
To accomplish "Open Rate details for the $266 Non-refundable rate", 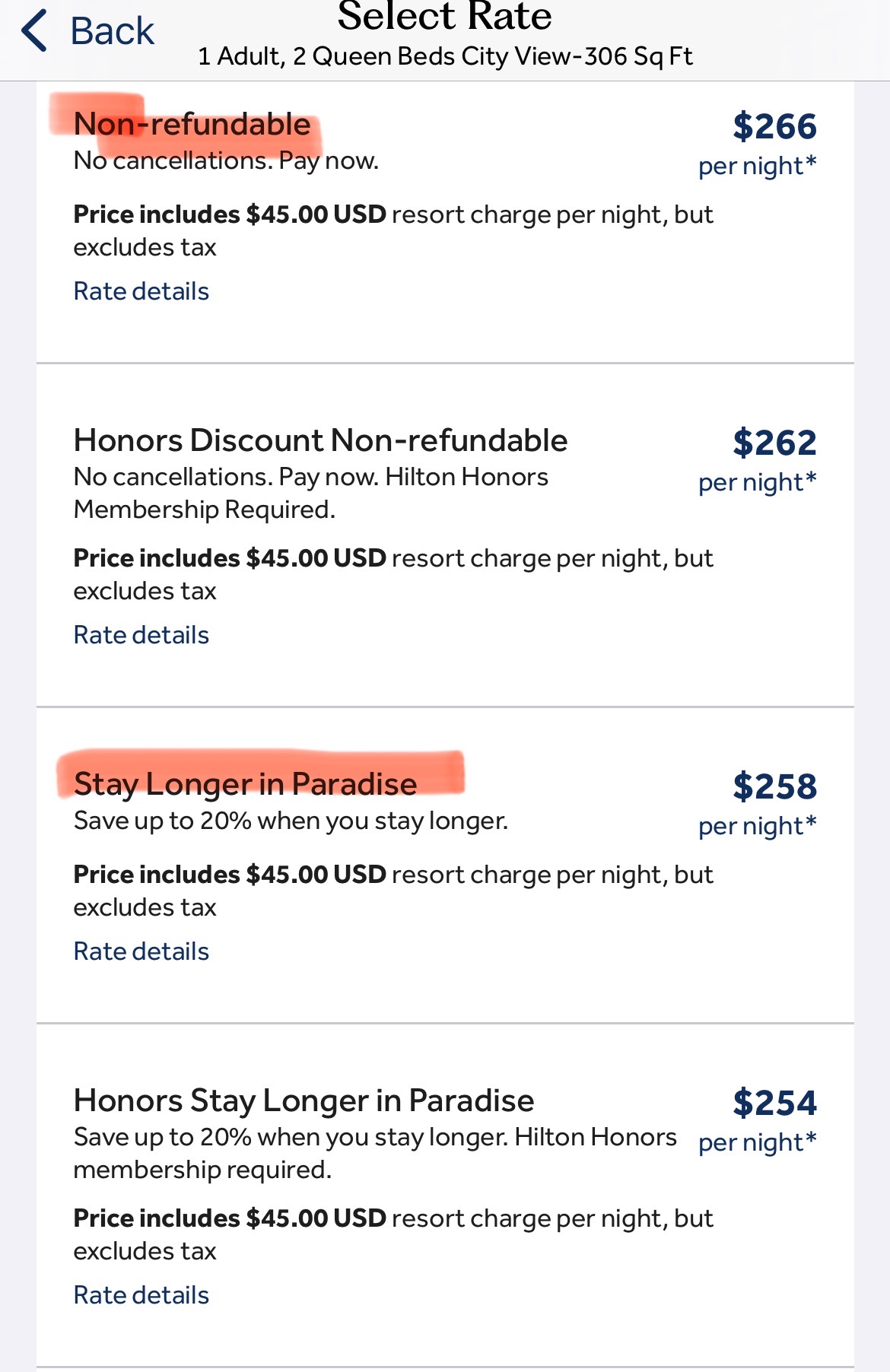I will pyautogui.click(x=141, y=291).
